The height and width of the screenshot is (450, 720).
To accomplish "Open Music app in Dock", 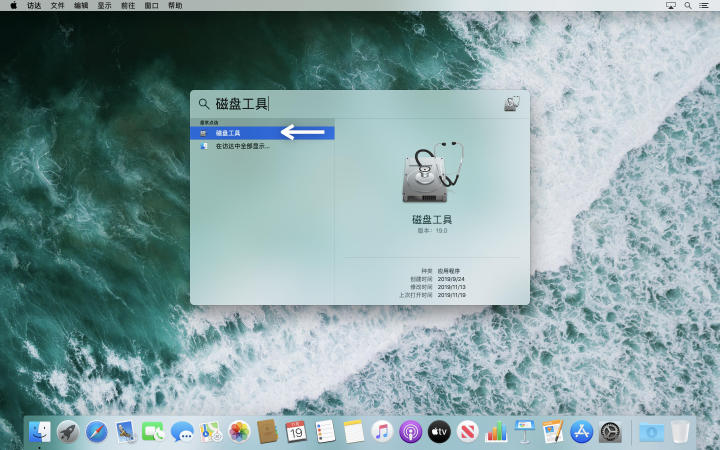I will [x=382, y=432].
